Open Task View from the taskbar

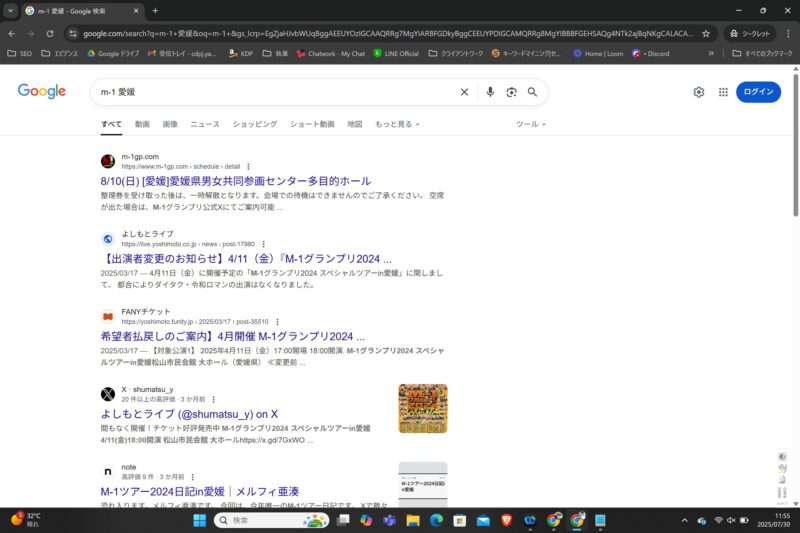pos(343,520)
